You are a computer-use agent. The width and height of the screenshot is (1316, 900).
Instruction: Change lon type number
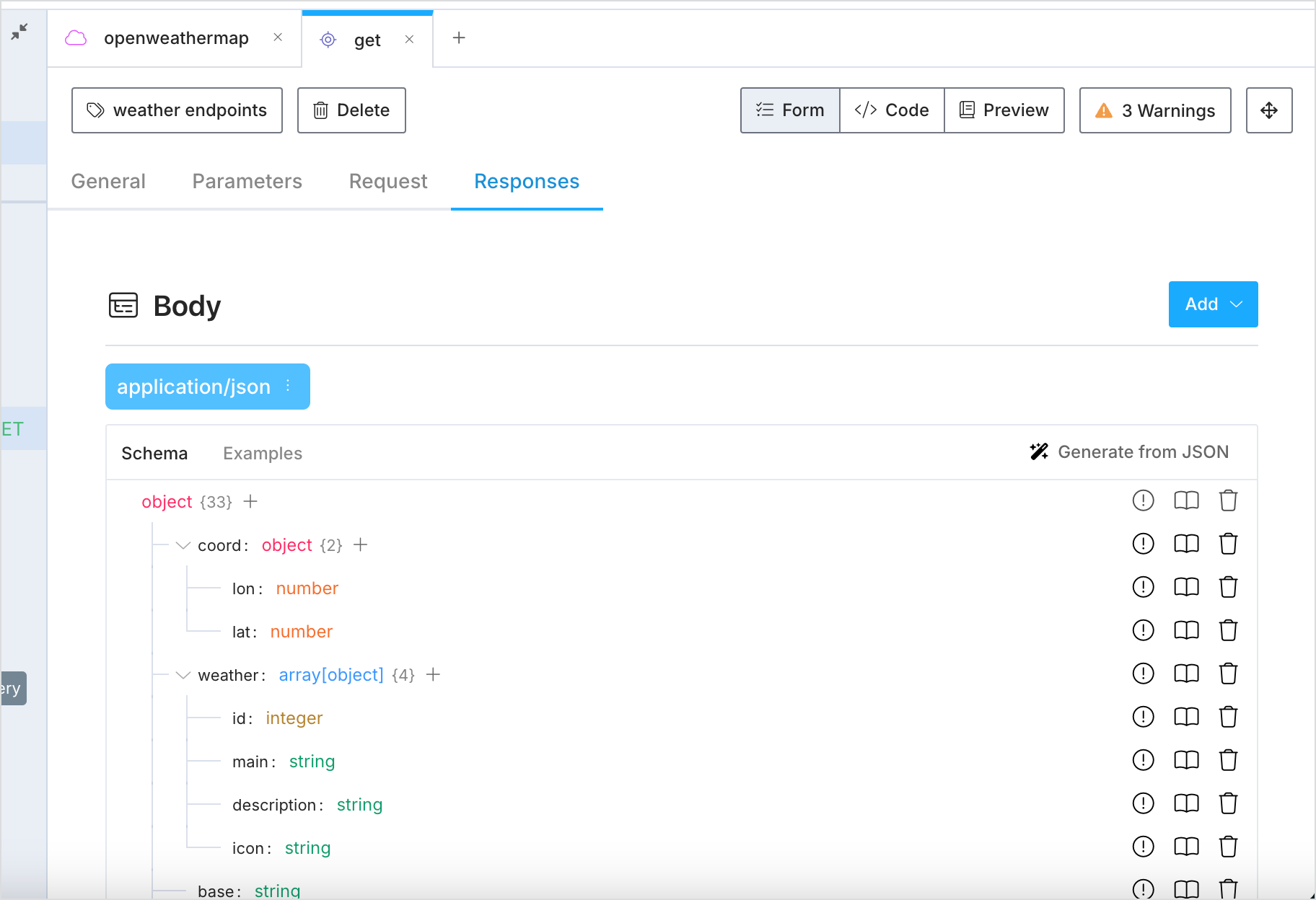click(x=307, y=588)
